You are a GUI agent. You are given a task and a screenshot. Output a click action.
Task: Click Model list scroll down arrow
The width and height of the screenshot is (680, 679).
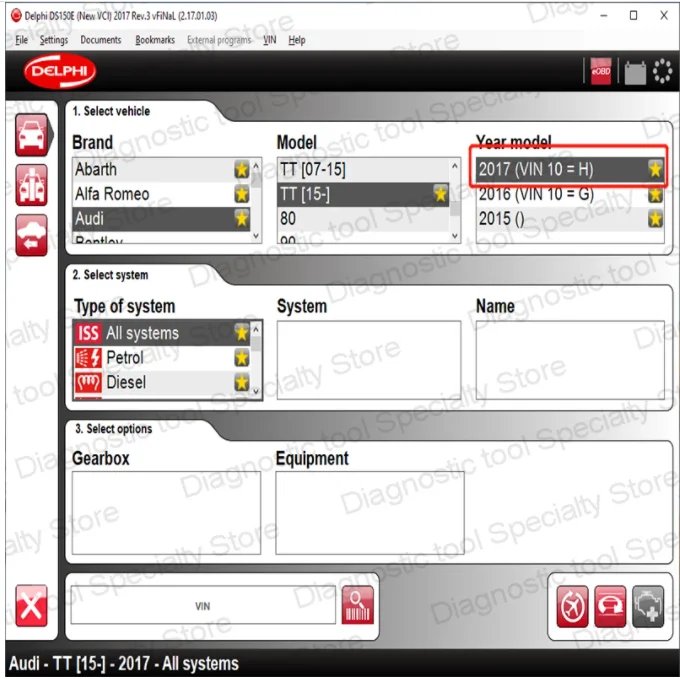pyautogui.click(x=454, y=236)
